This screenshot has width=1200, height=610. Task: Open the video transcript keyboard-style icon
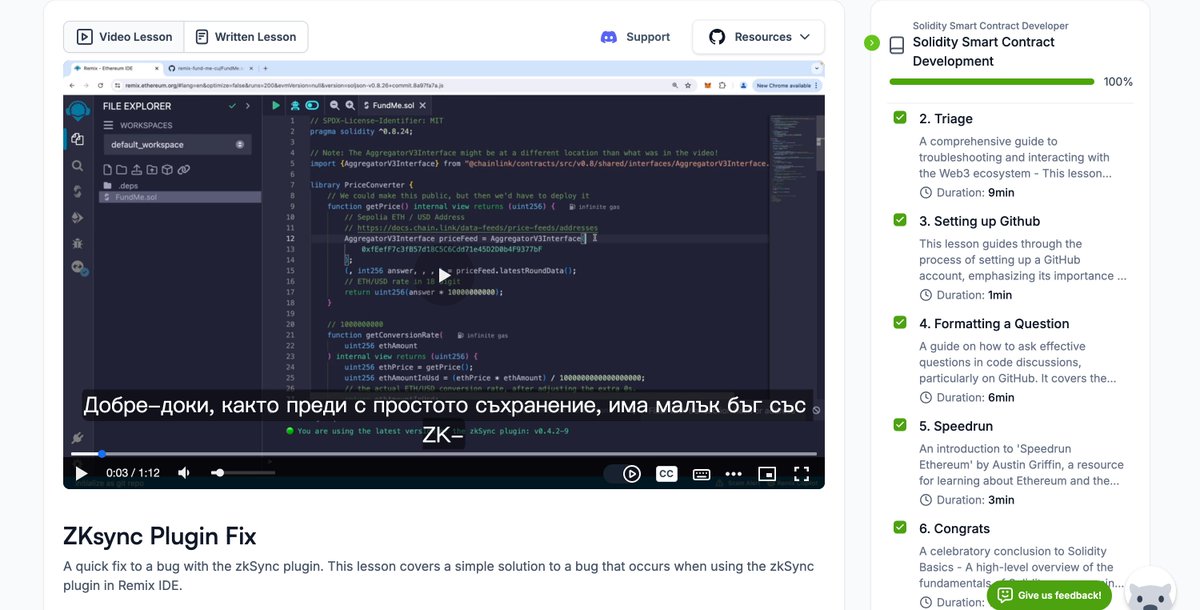[x=701, y=474]
